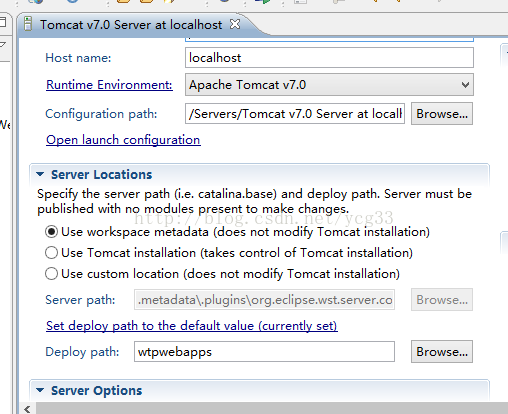This screenshot has width=508, height=414.
Task: Edit the Deploy path field
Action: [264, 352]
